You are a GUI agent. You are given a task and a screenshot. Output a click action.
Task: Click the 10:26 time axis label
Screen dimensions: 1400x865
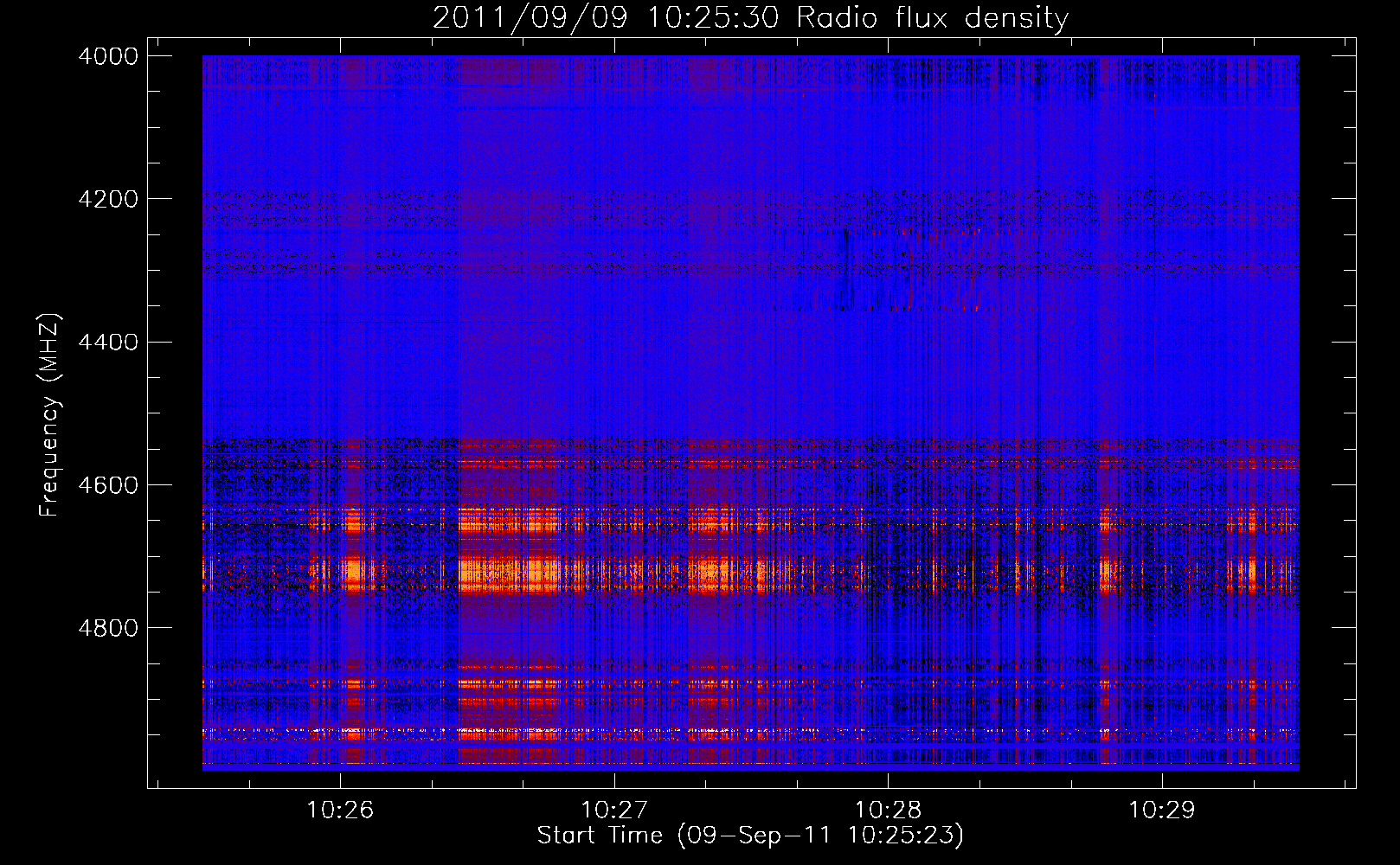pos(340,810)
